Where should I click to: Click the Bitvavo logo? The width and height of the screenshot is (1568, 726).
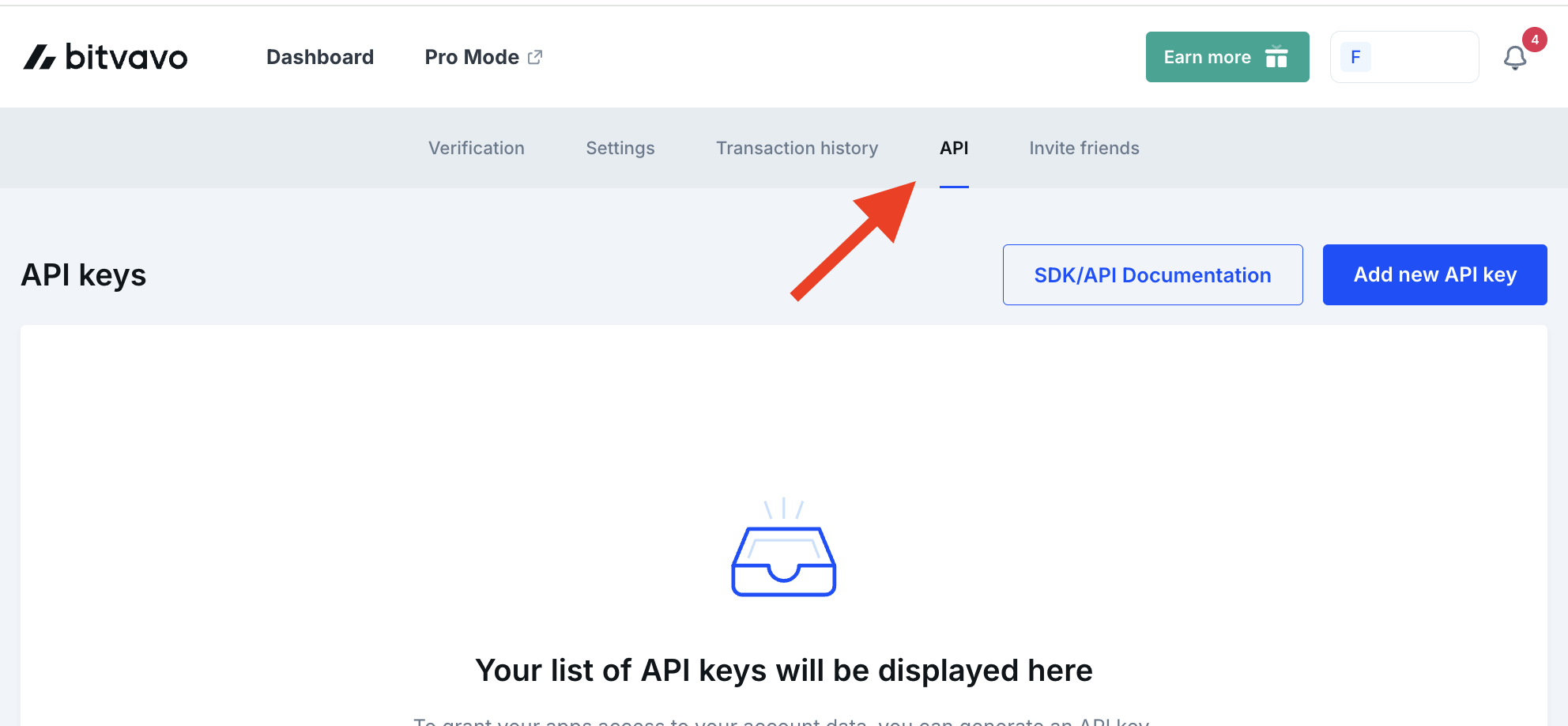point(105,57)
